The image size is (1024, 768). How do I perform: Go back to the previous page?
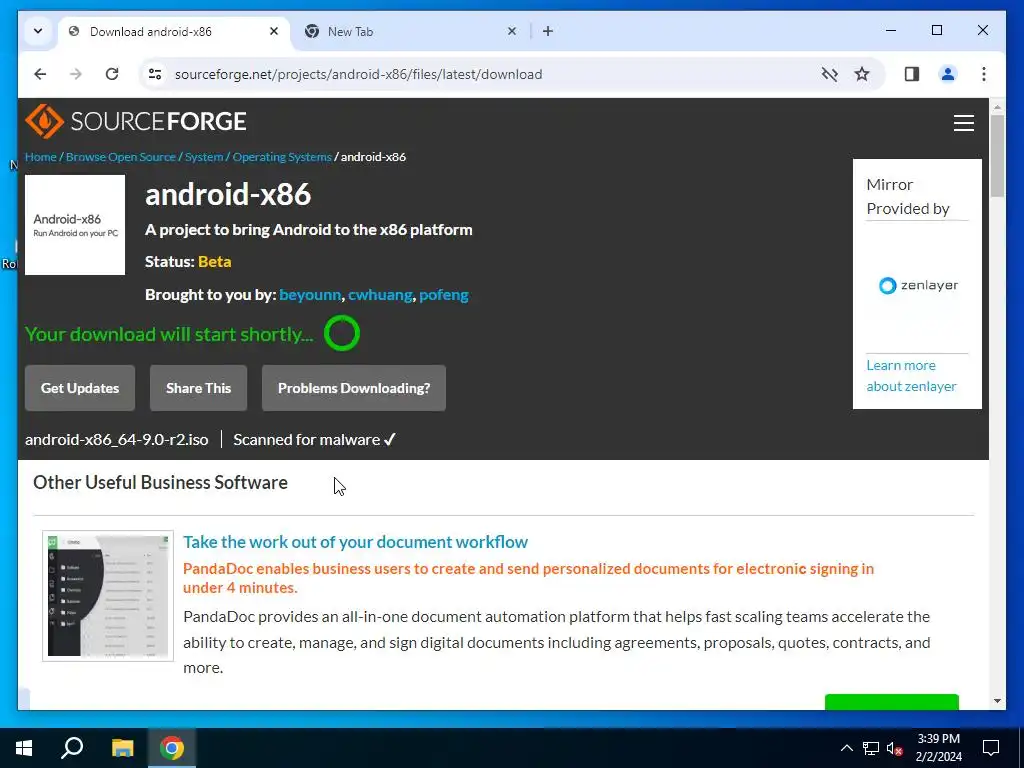[40, 74]
